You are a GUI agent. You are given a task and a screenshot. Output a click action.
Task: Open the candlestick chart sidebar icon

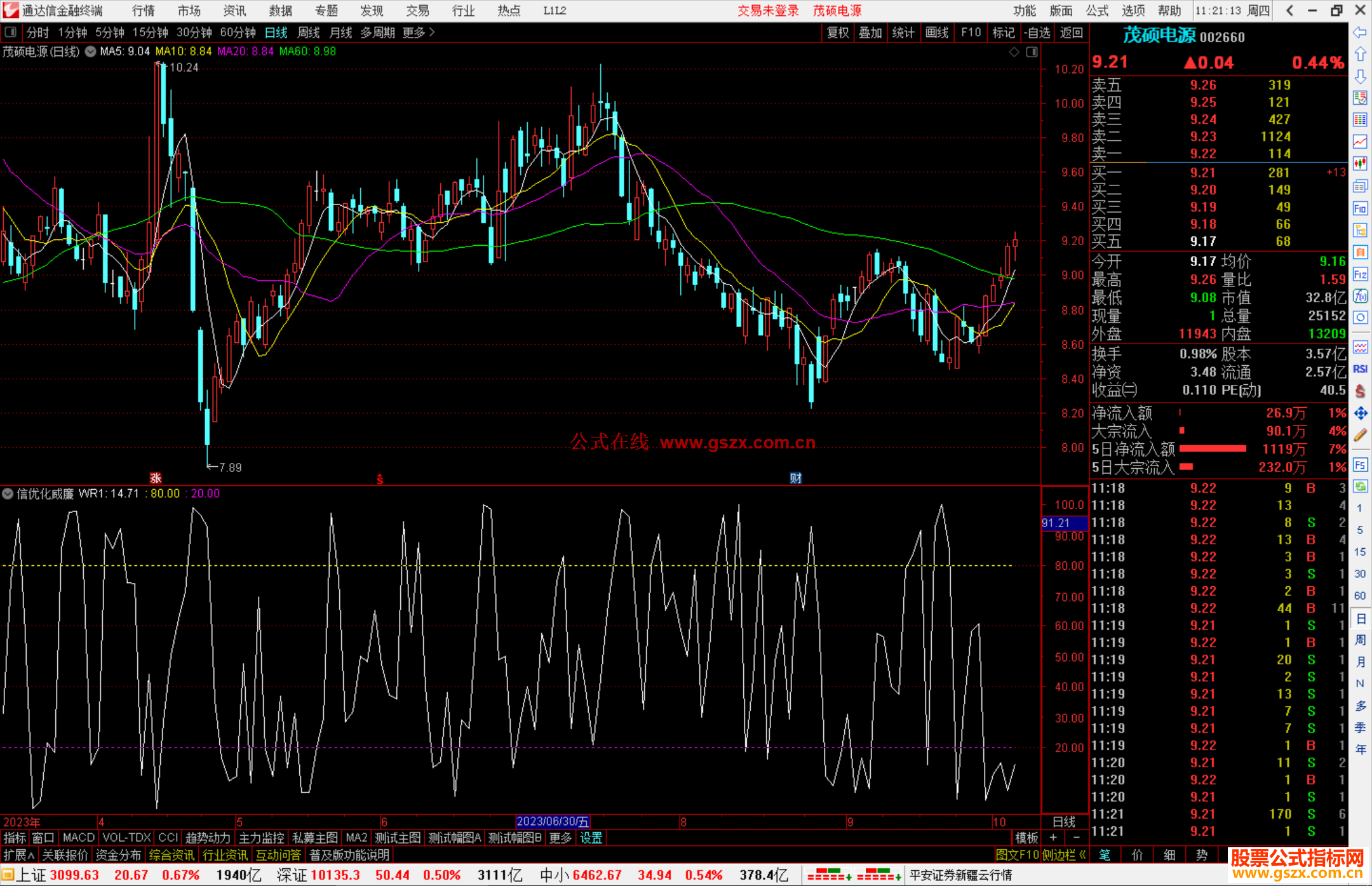pos(1360,164)
